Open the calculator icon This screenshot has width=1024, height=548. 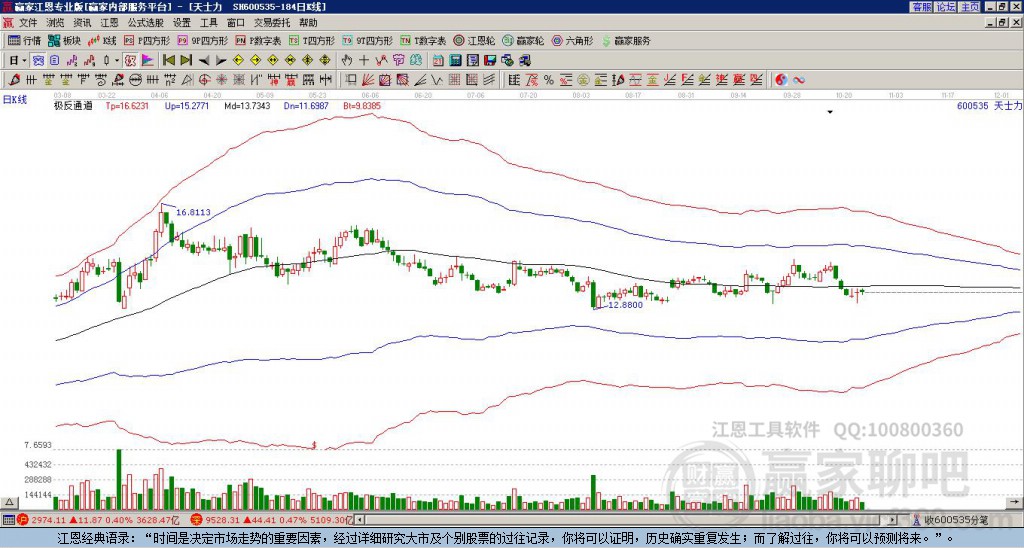point(455,61)
